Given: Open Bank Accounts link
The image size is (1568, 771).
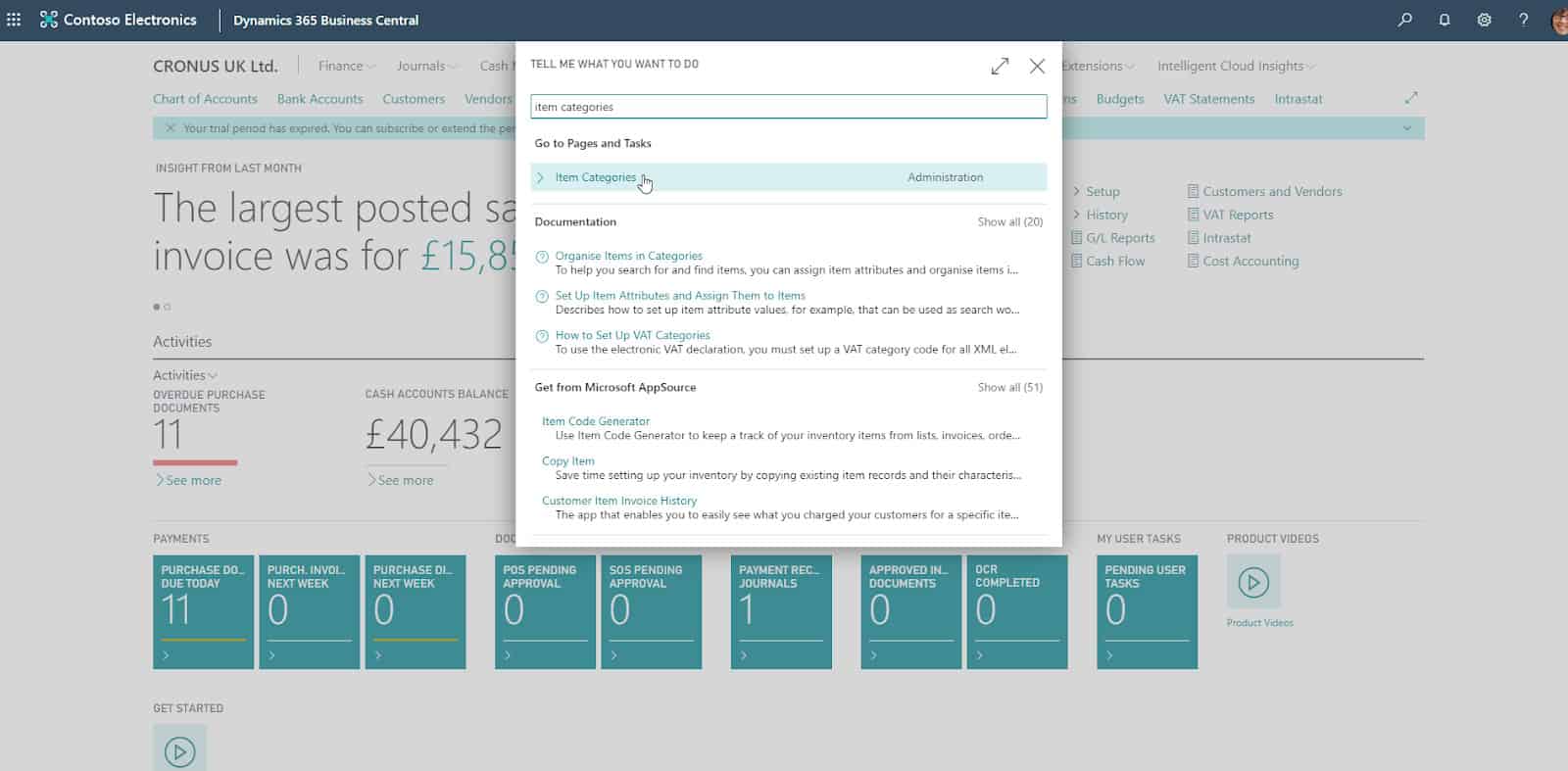Looking at the screenshot, I should coord(319,99).
